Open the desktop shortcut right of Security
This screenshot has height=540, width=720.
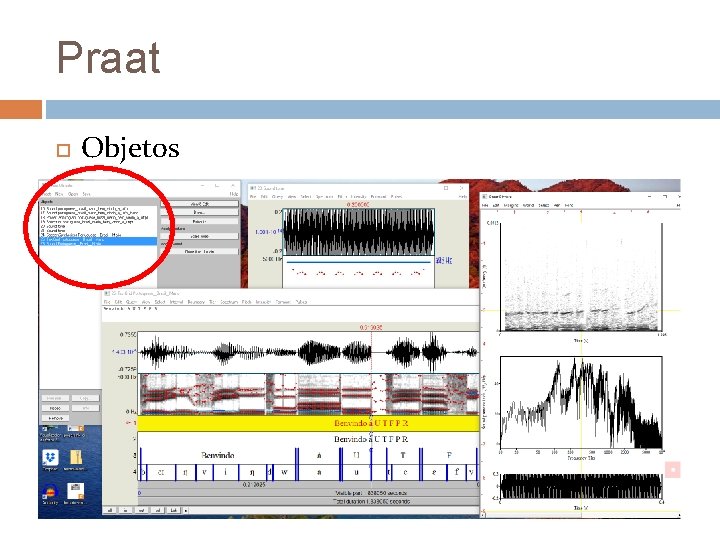(x=75, y=492)
